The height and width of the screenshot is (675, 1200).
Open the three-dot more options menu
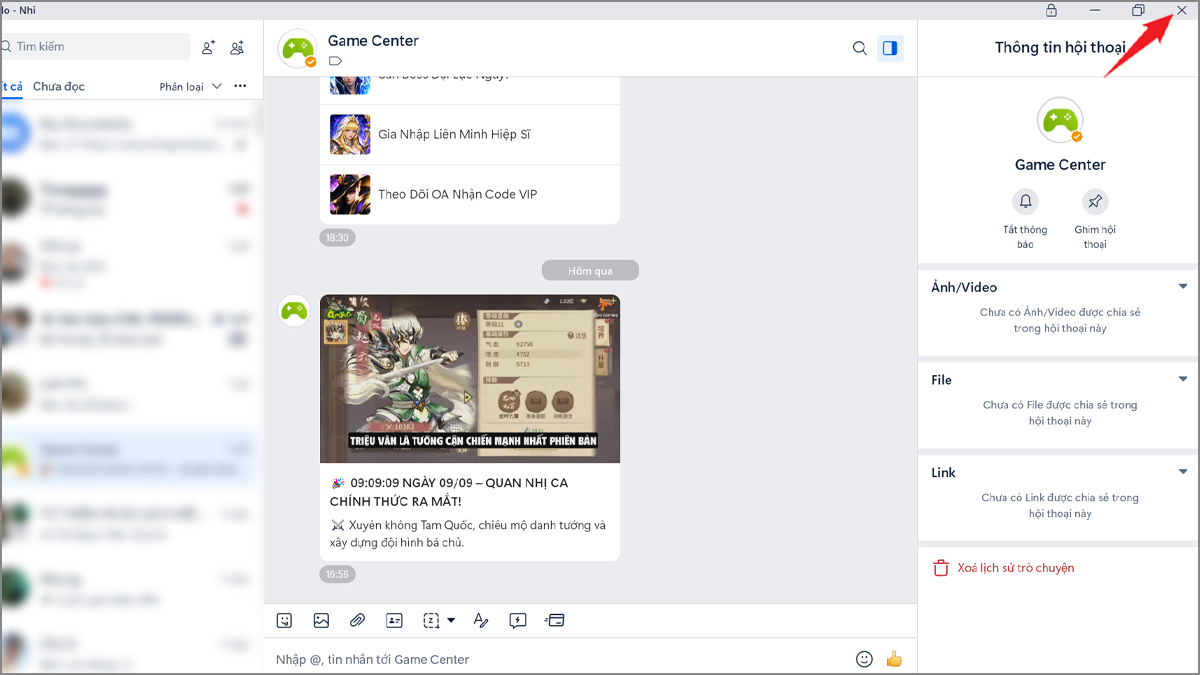(x=240, y=86)
